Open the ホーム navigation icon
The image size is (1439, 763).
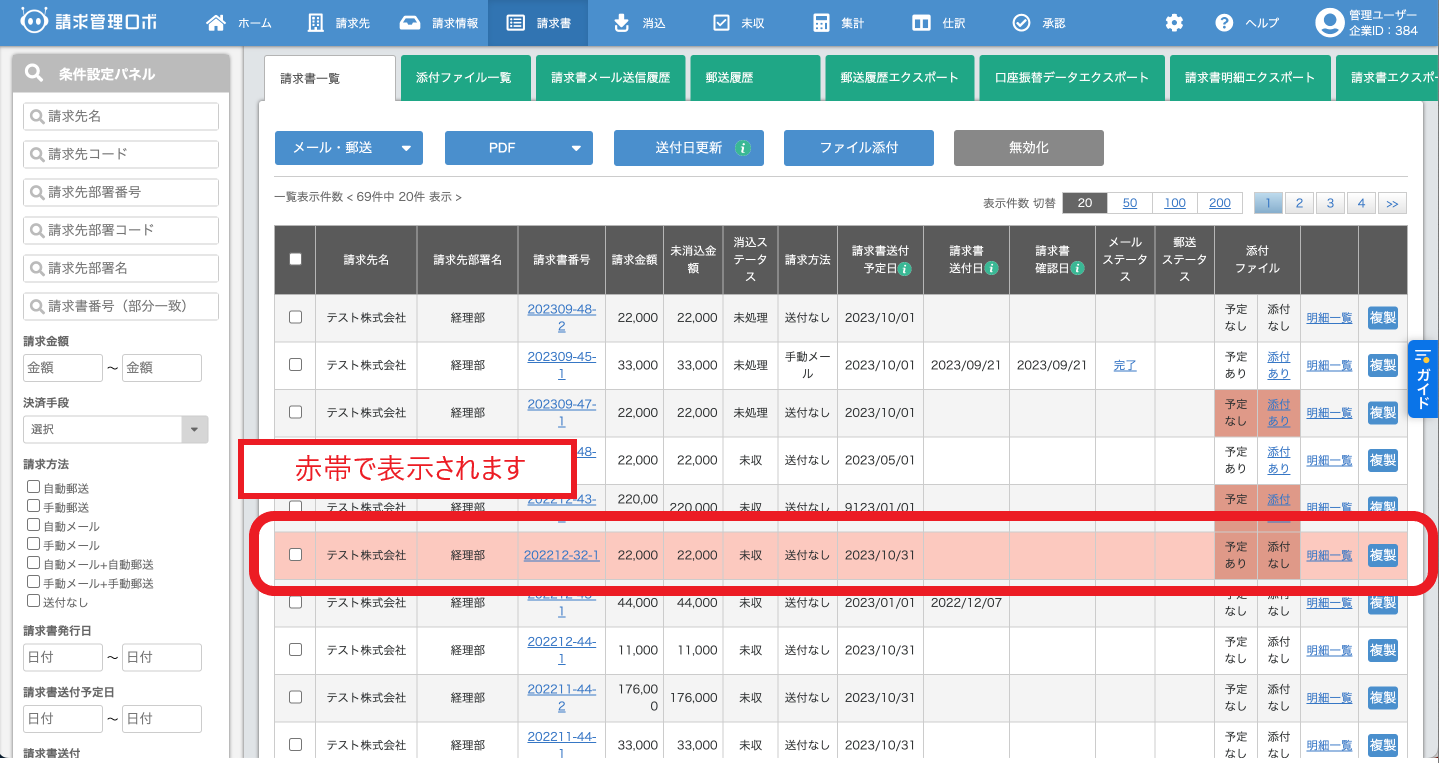216,21
